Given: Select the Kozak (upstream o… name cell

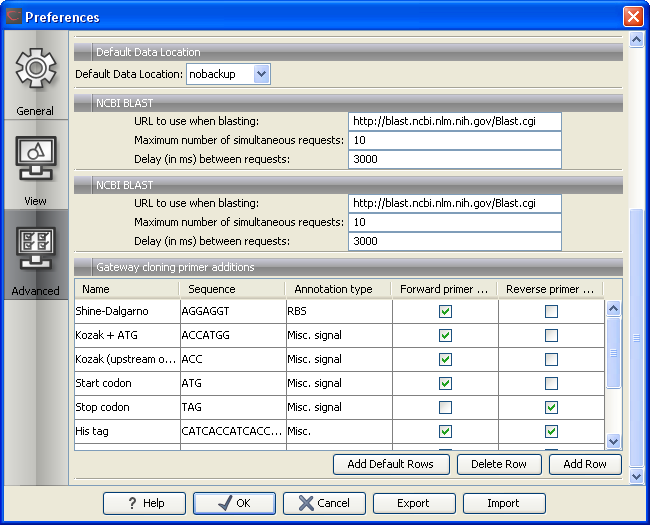Looking at the screenshot, I should click(x=127, y=360).
